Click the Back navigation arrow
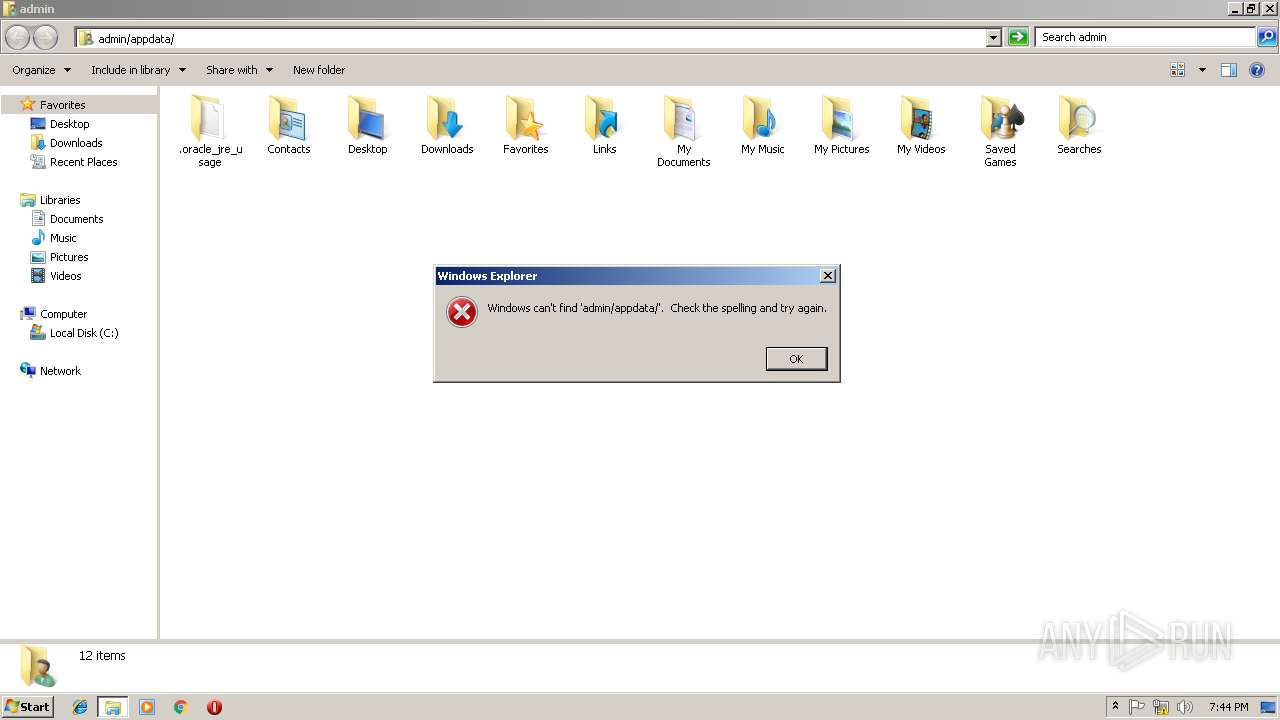 18,38
